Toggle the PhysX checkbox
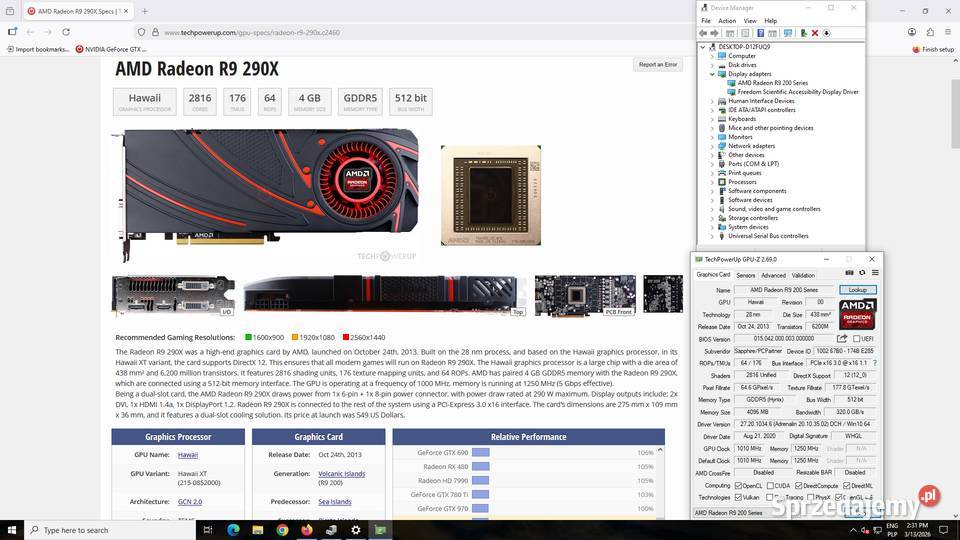The image size is (960, 540). (x=811, y=497)
